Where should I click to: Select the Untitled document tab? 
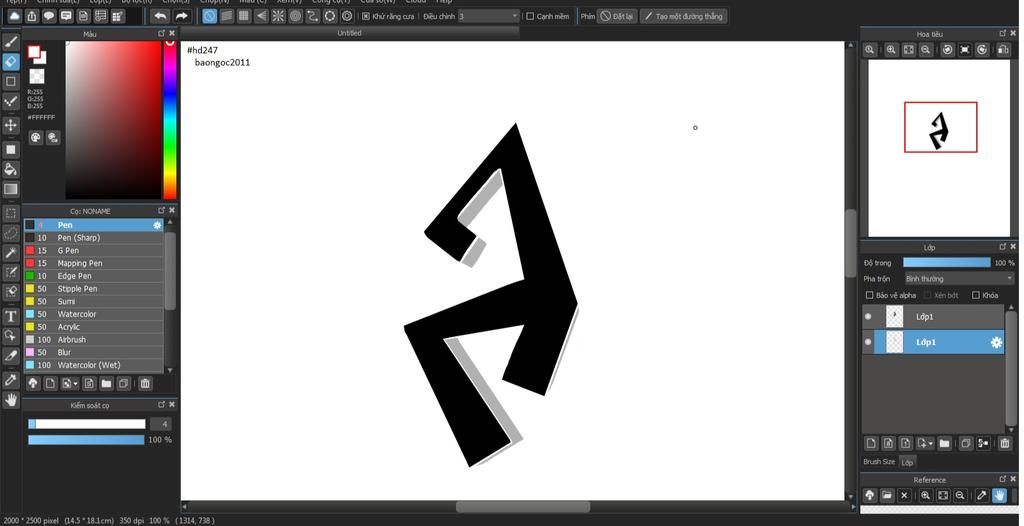pyautogui.click(x=349, y=33)
